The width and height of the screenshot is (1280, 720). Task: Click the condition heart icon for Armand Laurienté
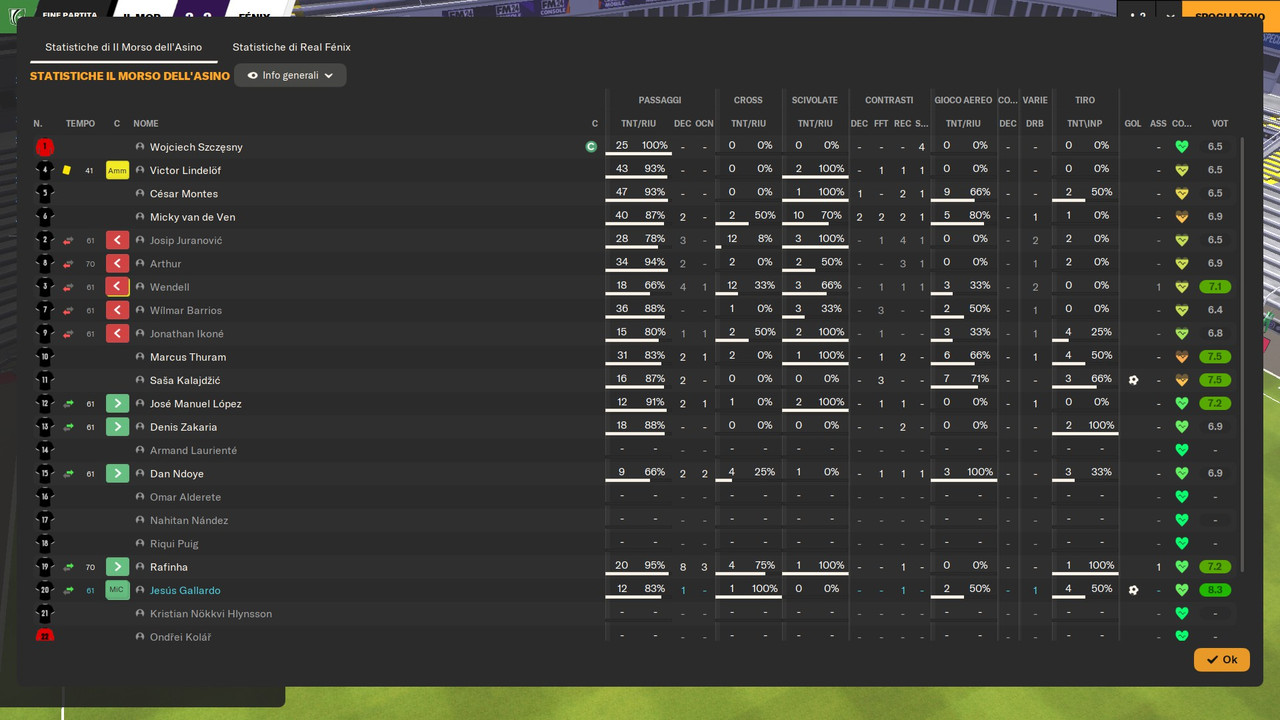tap(1181, 450)
